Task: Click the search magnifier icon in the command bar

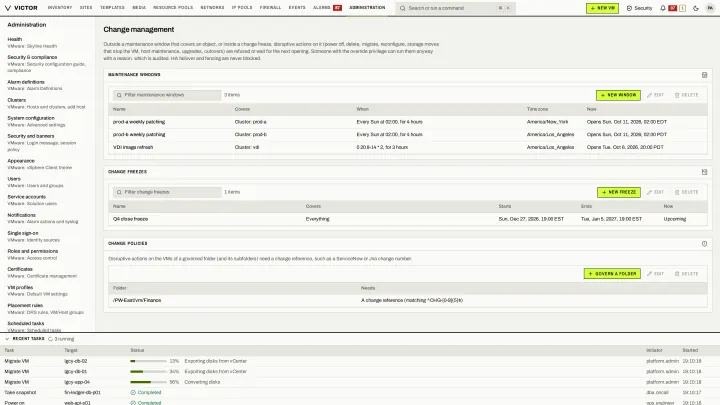Action: point(403,8)
